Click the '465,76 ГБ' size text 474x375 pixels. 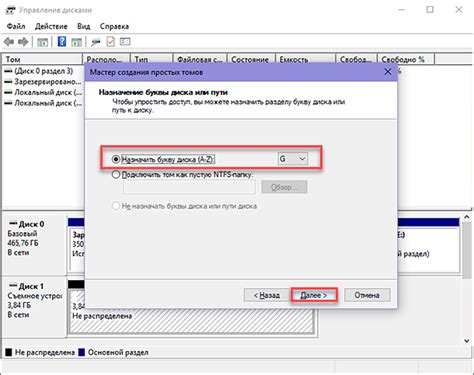(x=23, y=243)
